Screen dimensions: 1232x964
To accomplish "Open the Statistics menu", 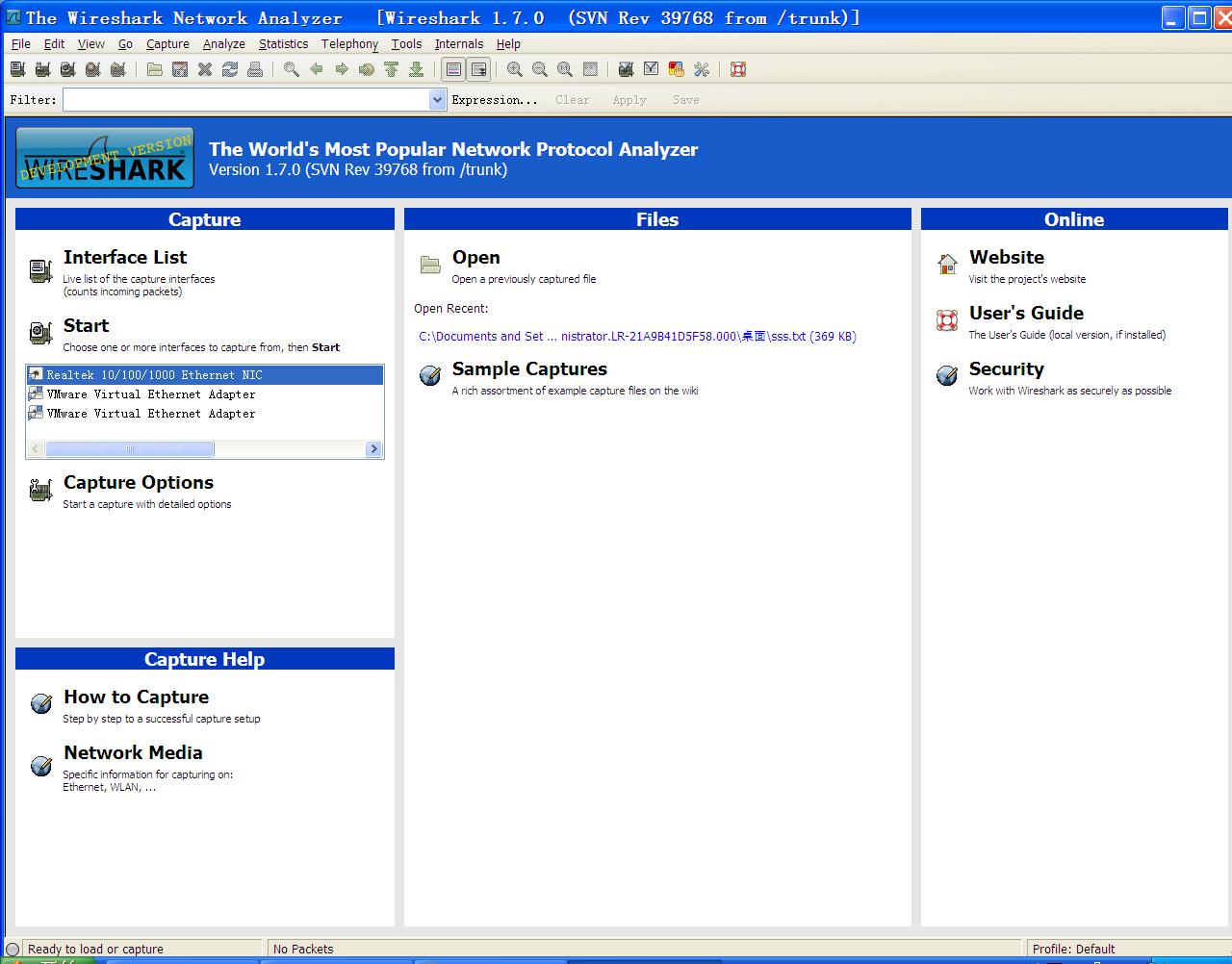I will [x=284, y=43].
